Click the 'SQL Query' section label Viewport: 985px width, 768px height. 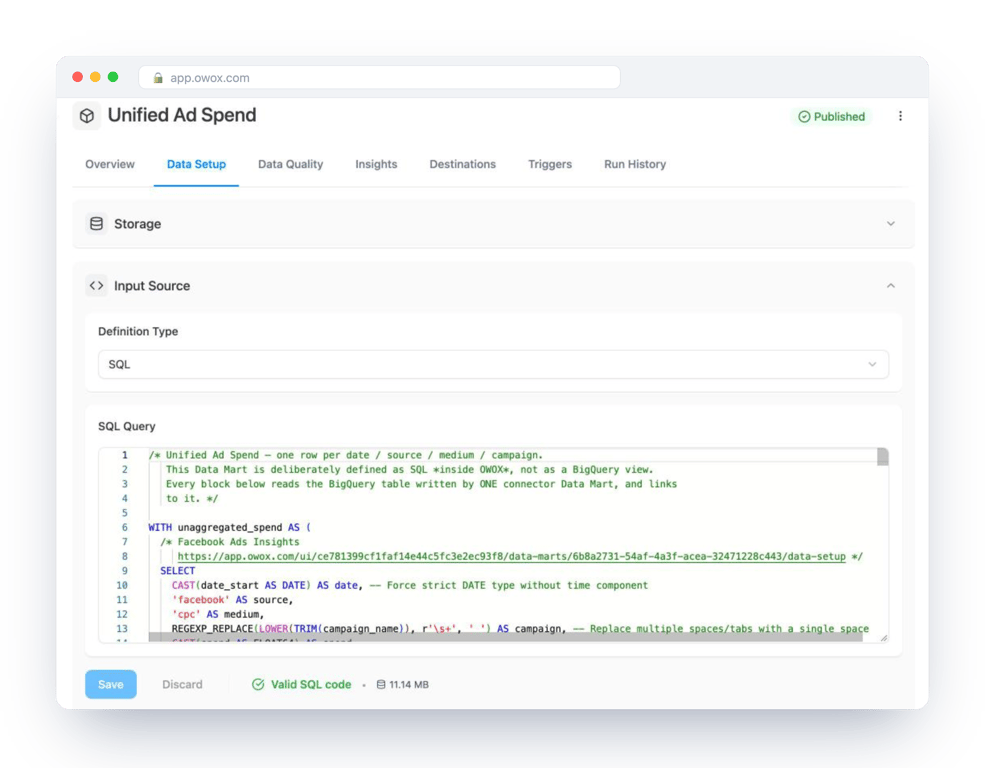(x=126, y=426)
